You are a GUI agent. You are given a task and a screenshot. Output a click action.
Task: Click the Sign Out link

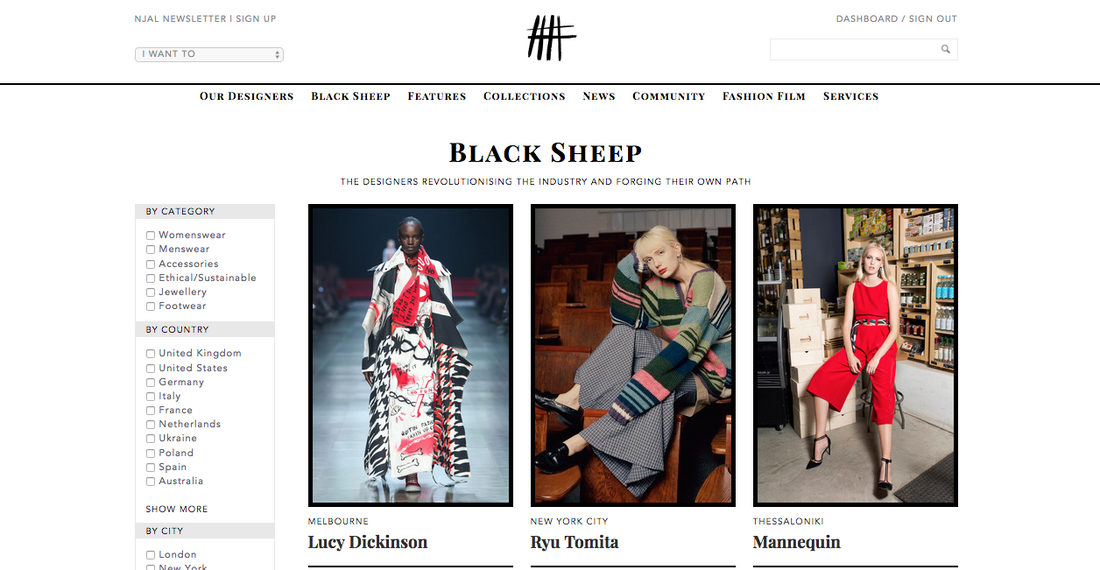click(933, 19)
